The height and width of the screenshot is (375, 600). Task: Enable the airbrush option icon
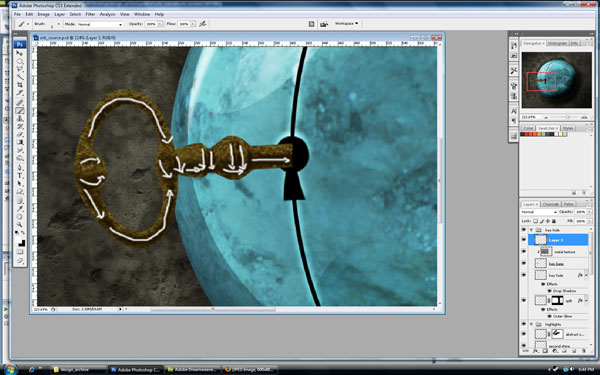203,24
